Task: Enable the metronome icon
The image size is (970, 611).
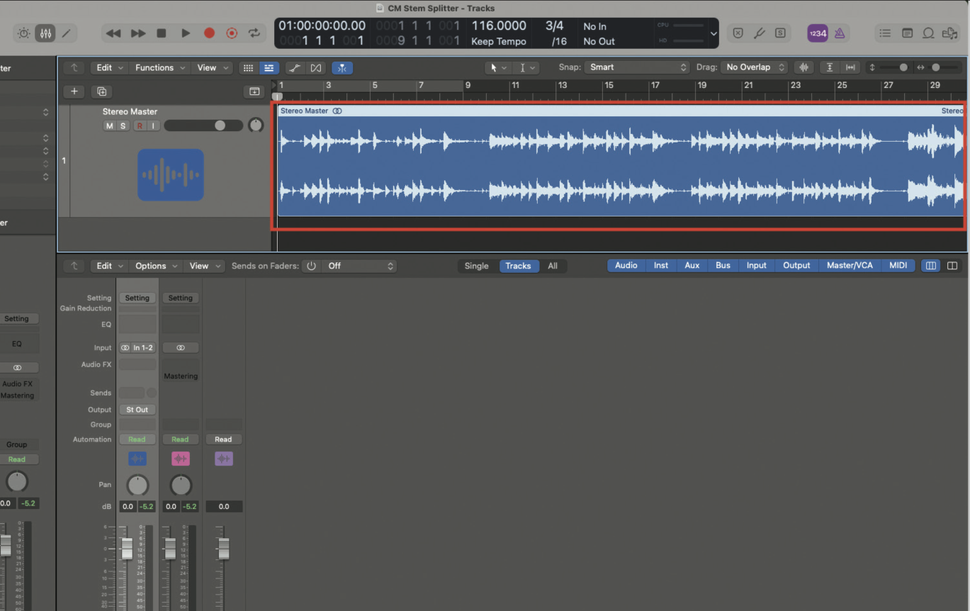Action: click(x=838, y=33)
